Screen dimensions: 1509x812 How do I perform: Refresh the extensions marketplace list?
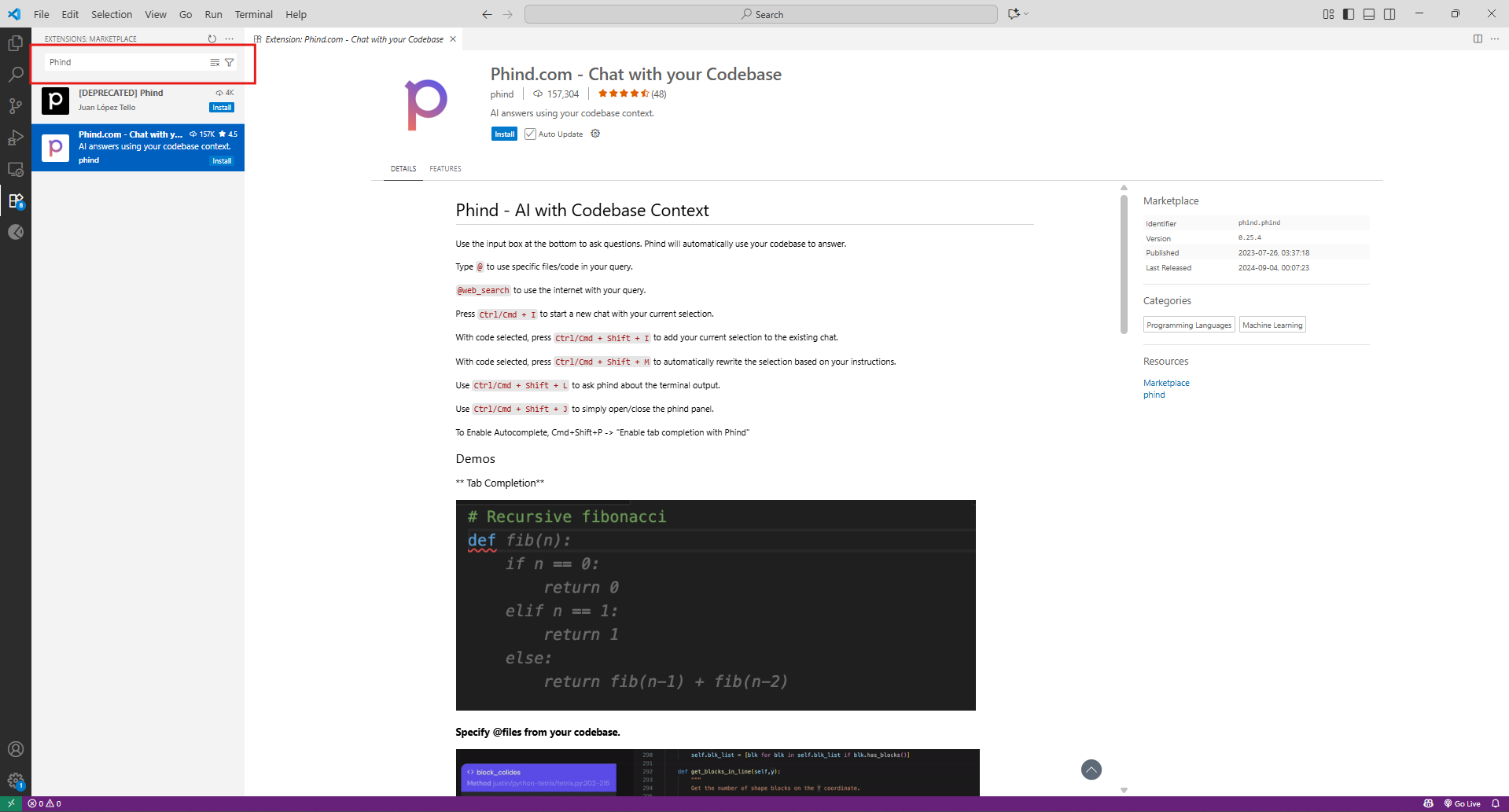(212, 39)
